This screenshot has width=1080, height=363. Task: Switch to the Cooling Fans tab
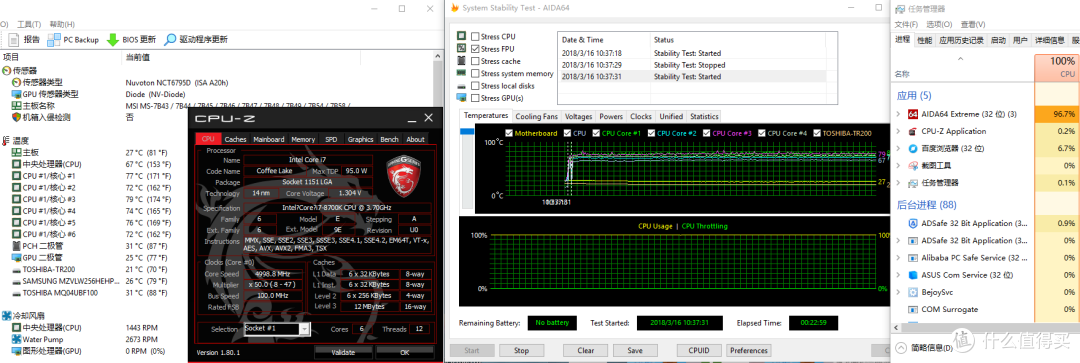click(x=537, y=116)
